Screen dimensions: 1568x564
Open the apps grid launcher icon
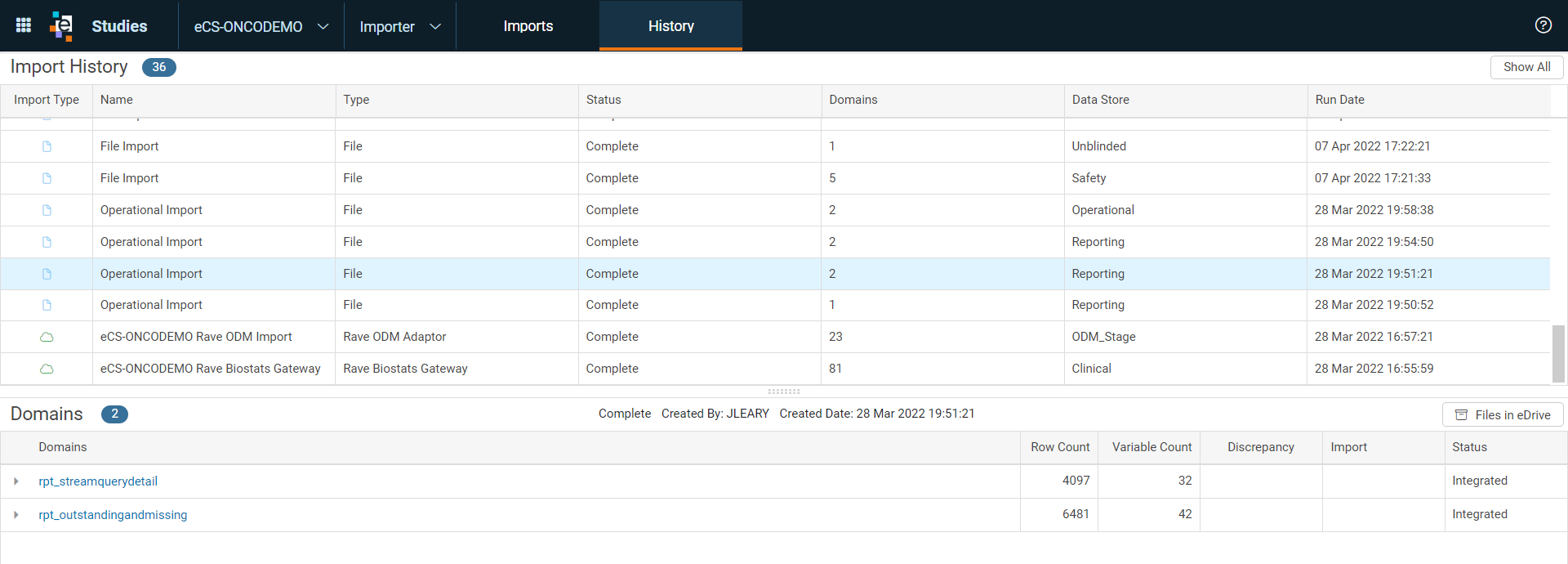(x=24, y=25)
